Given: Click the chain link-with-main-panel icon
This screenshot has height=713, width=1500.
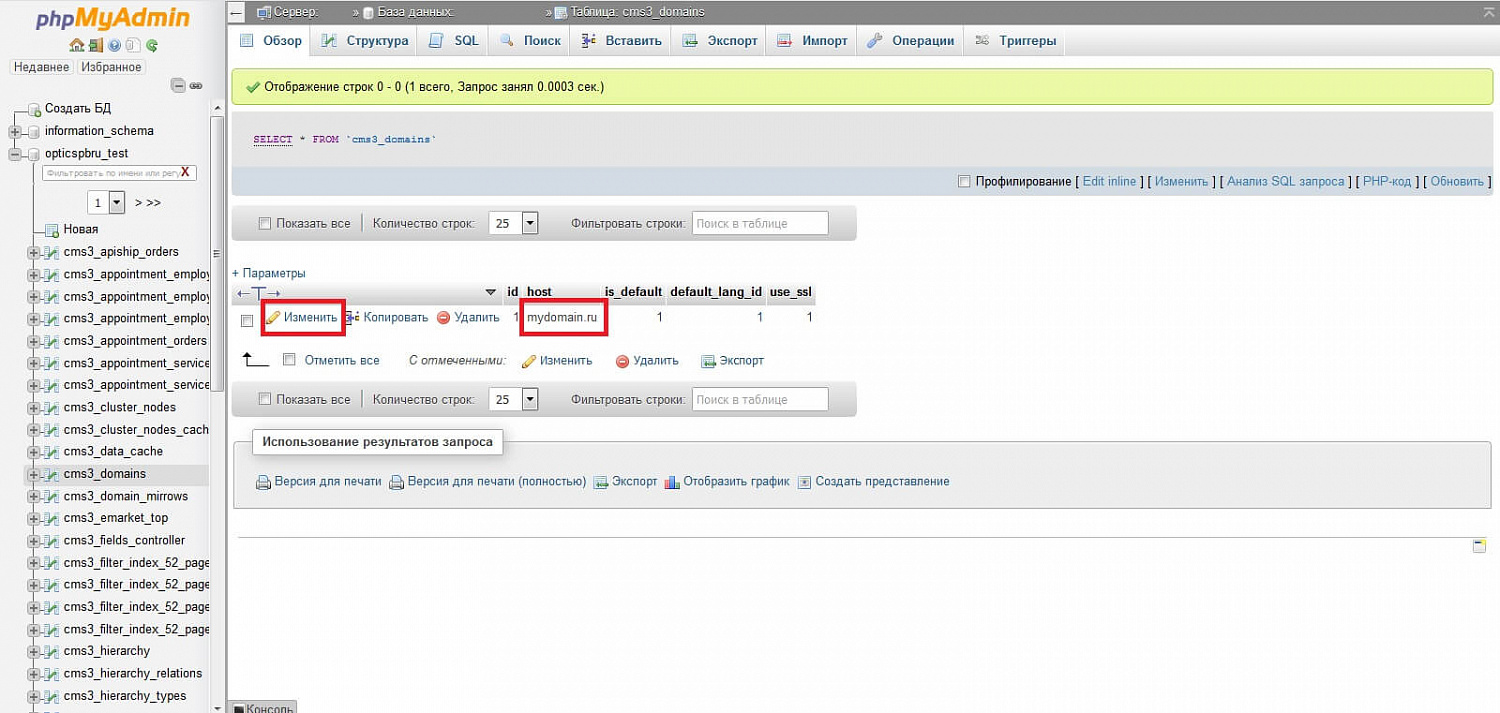Looking at the screenshot, I should click(x=196, y=86).
